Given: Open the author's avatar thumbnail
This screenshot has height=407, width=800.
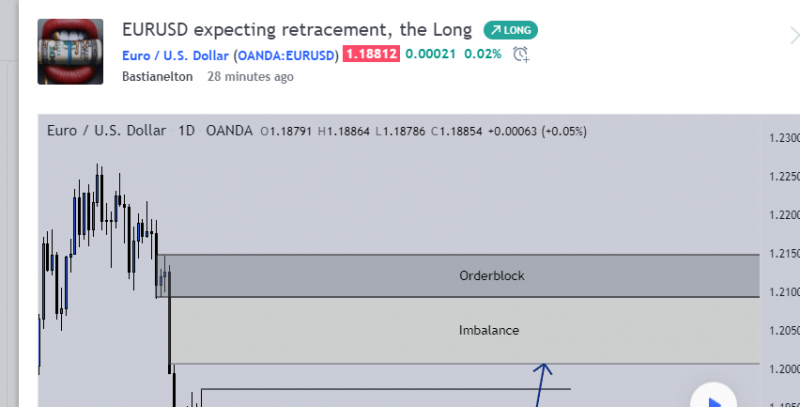Looking at the screenshot, I should (70, 52).
